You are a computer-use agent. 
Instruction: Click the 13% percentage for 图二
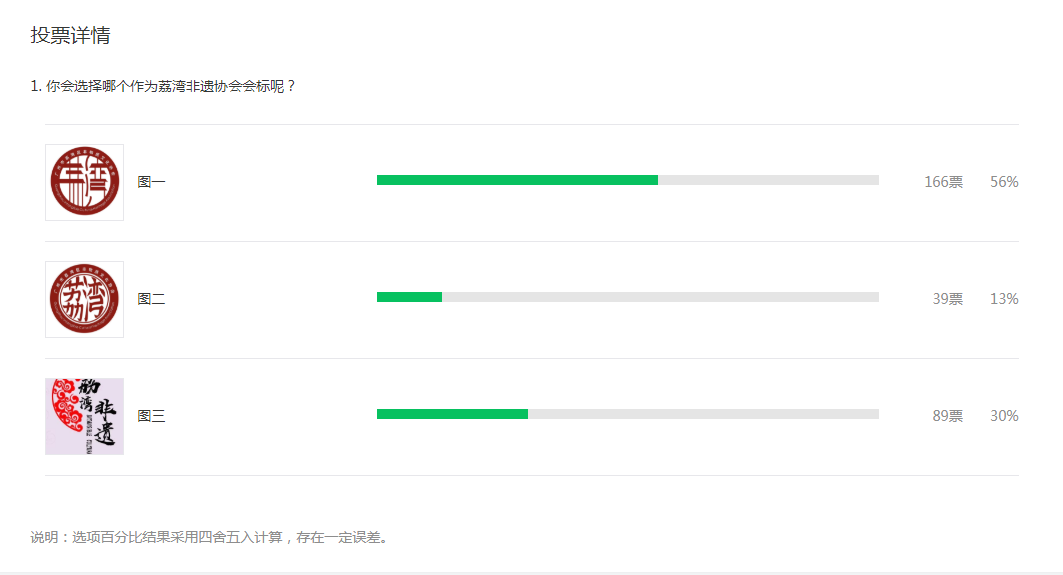(1004, 299)
